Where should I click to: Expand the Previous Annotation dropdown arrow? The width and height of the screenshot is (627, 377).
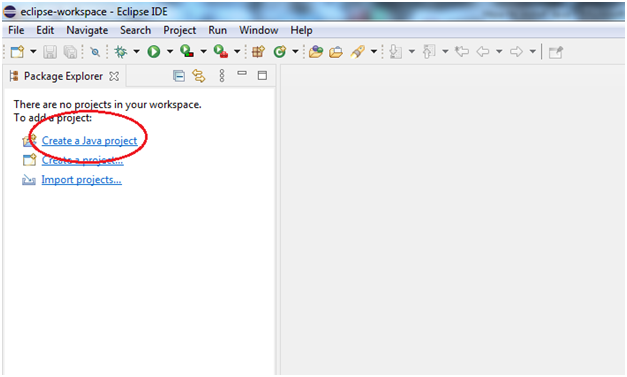[445, 52]
